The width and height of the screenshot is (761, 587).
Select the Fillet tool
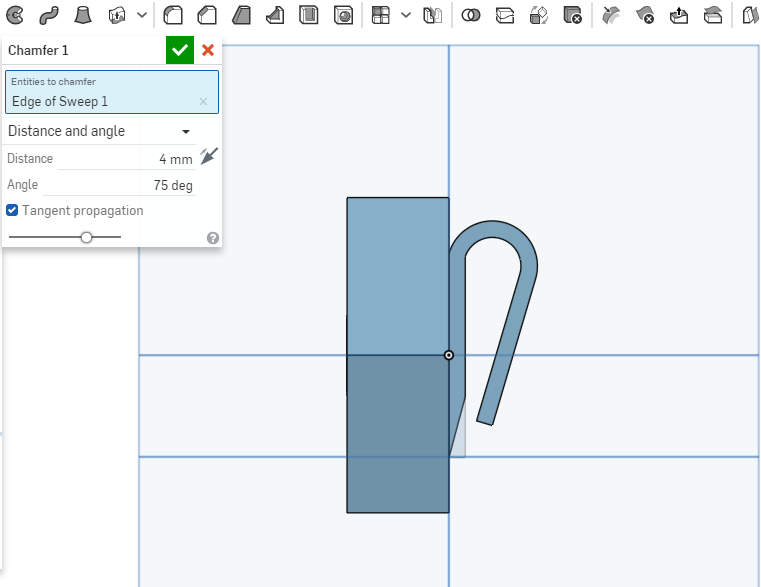point(173,16)
